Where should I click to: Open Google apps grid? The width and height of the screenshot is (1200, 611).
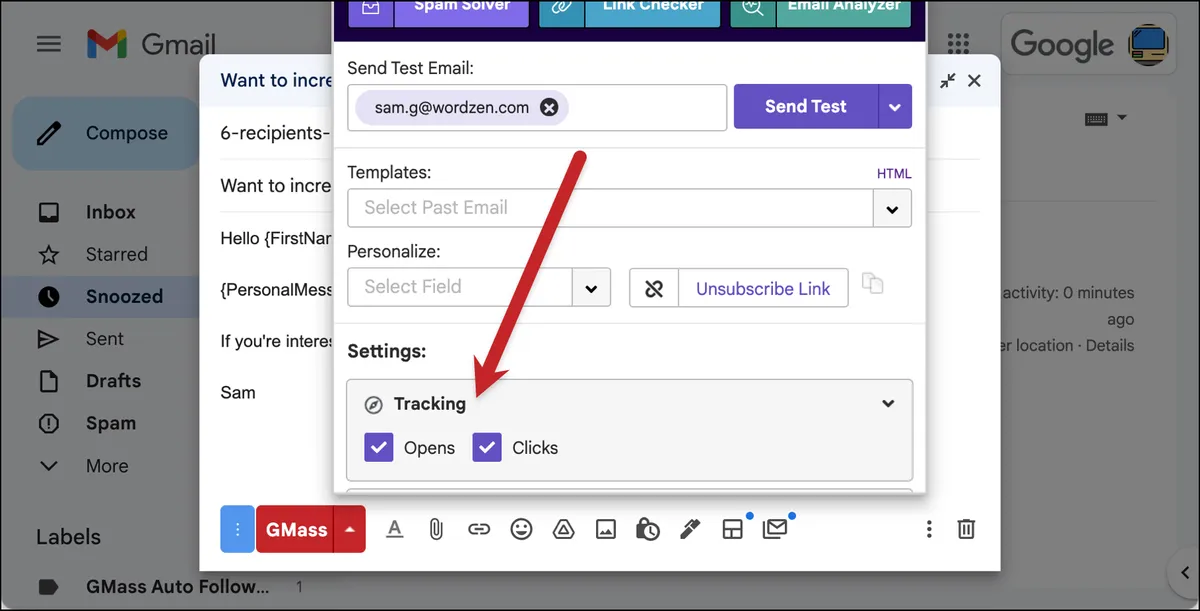[958, 44]
